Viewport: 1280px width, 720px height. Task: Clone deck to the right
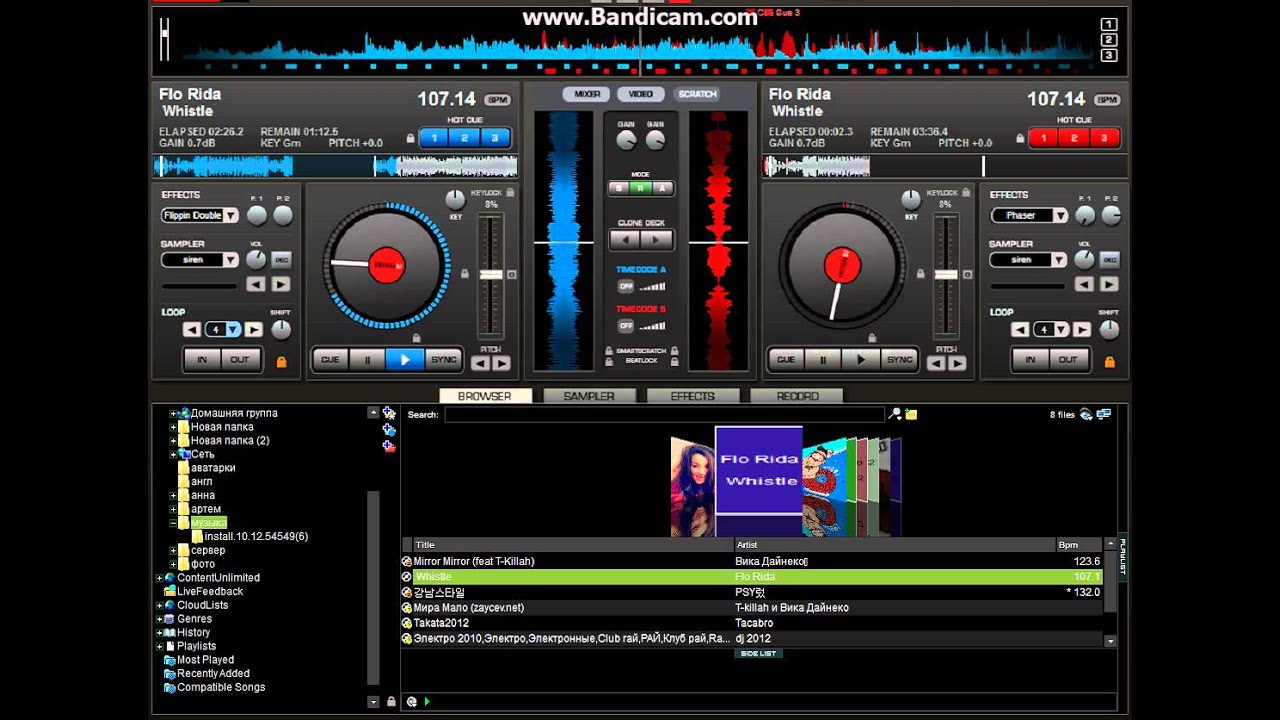click(656, 240)
